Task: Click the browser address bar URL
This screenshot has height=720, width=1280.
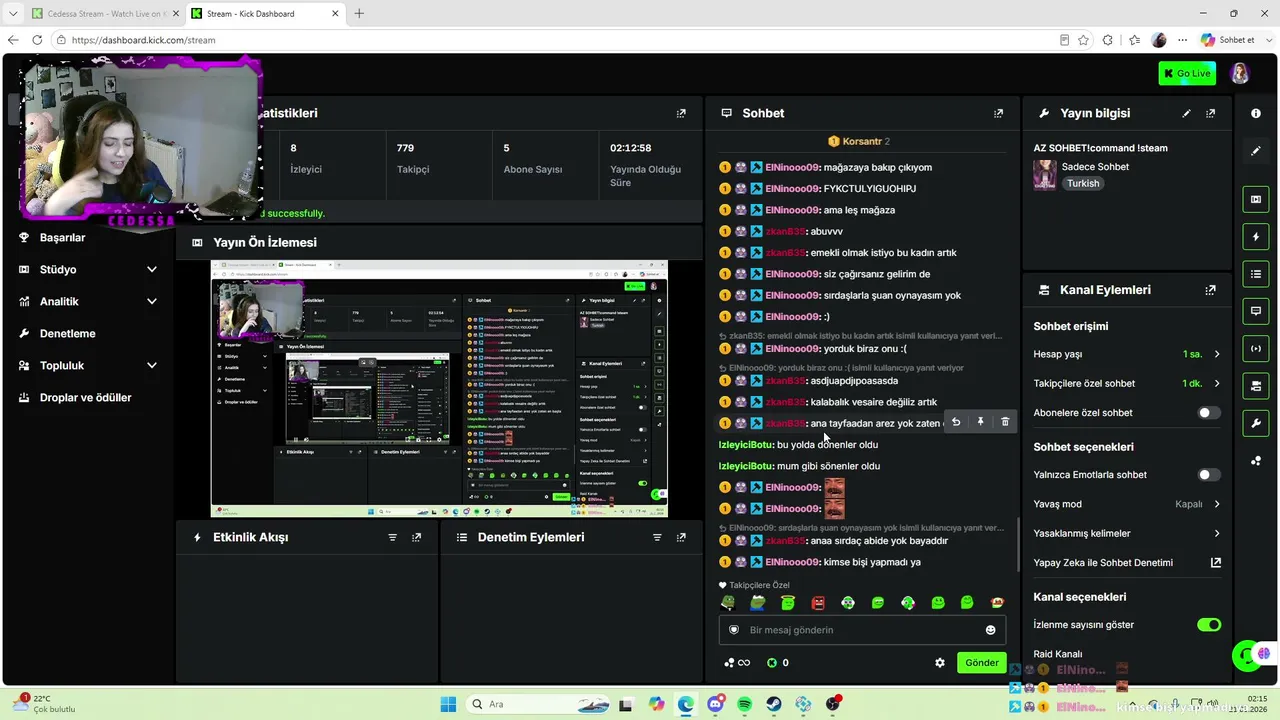Action: click(x=143, y=40)
